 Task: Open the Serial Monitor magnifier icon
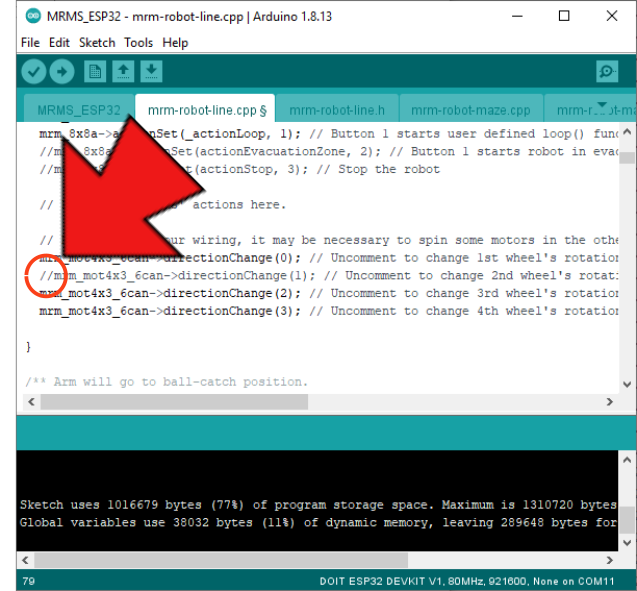point(606,71)
